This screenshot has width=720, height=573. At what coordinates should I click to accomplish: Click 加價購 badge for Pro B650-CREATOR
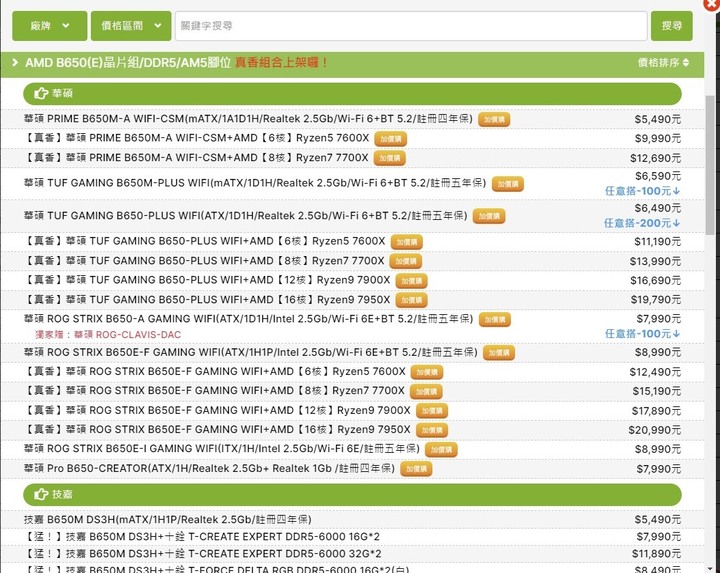click(x=416, y=469)
